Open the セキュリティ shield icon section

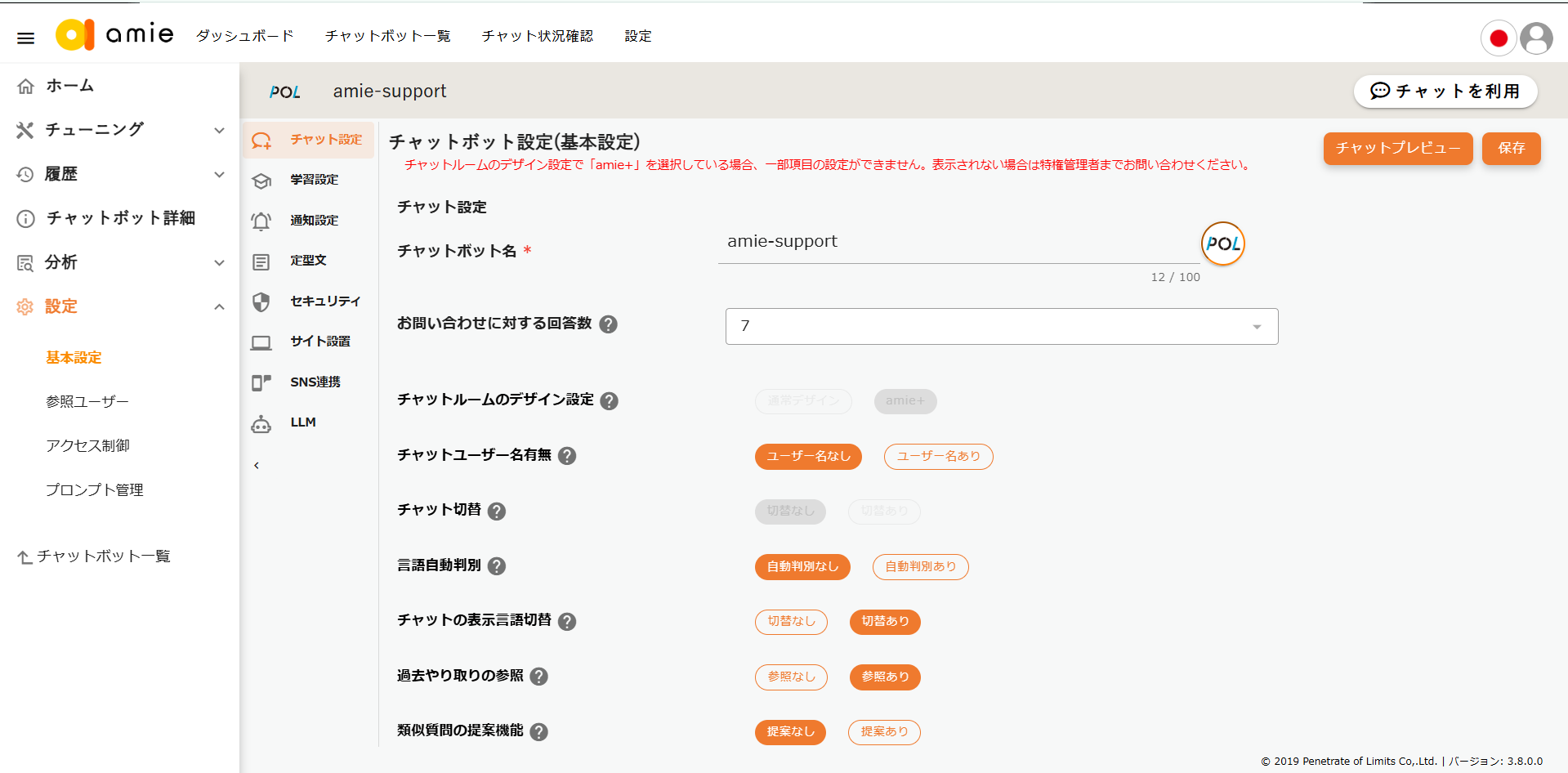261,302
